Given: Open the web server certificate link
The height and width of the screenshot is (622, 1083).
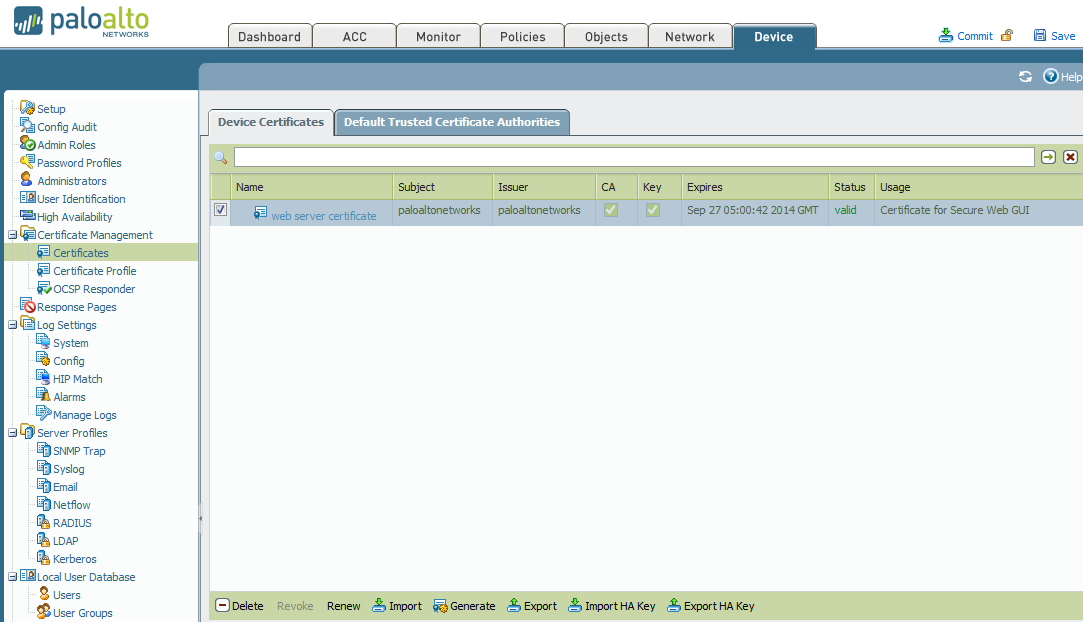Looking at the screenshot, I should point(323,215).
